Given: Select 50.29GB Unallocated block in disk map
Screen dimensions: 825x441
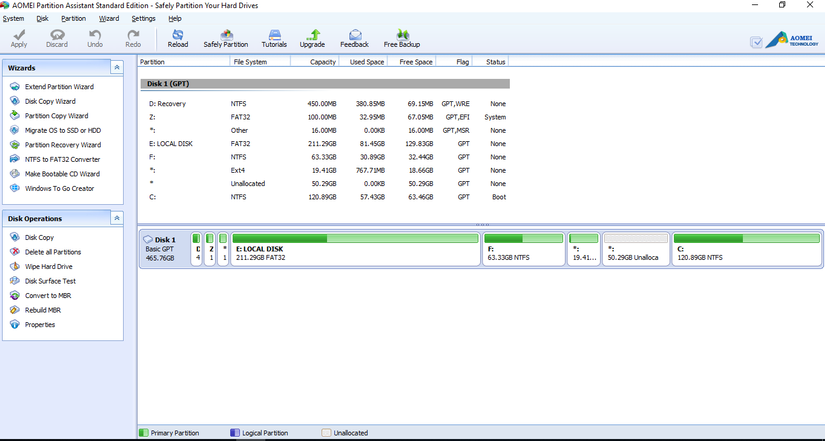Looking at the screenshot, I should [636, 249].
